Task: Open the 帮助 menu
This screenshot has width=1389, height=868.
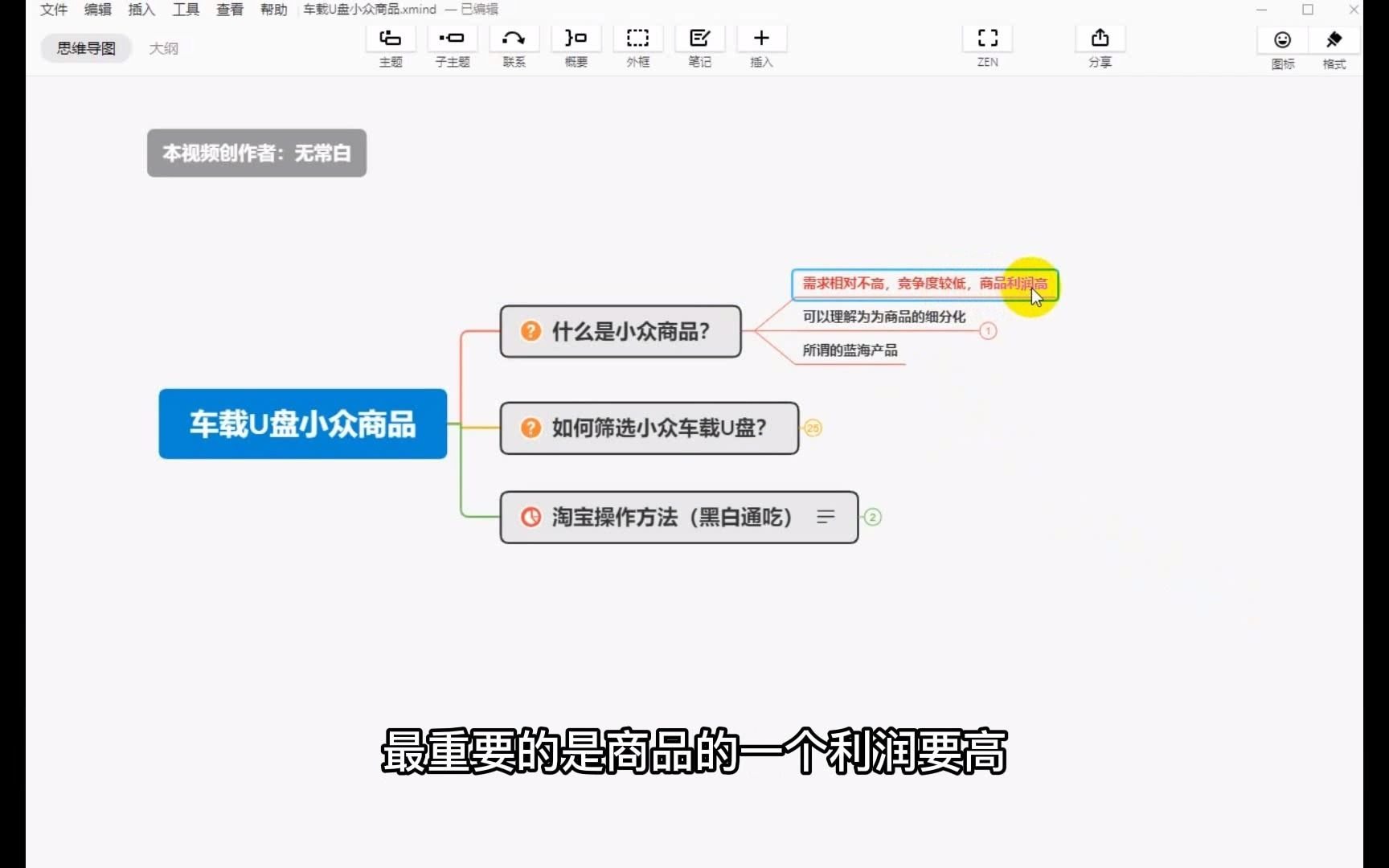Action: pyautogui.click(x=274, y=10)
